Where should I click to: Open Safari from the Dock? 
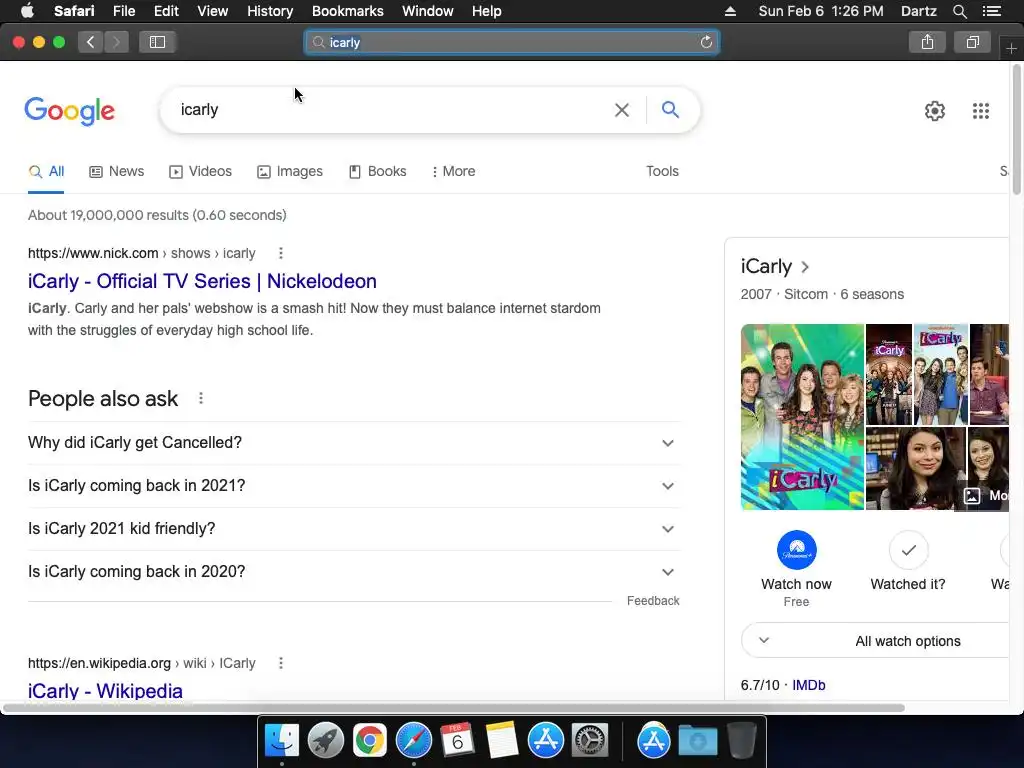(x=413, y=741)
